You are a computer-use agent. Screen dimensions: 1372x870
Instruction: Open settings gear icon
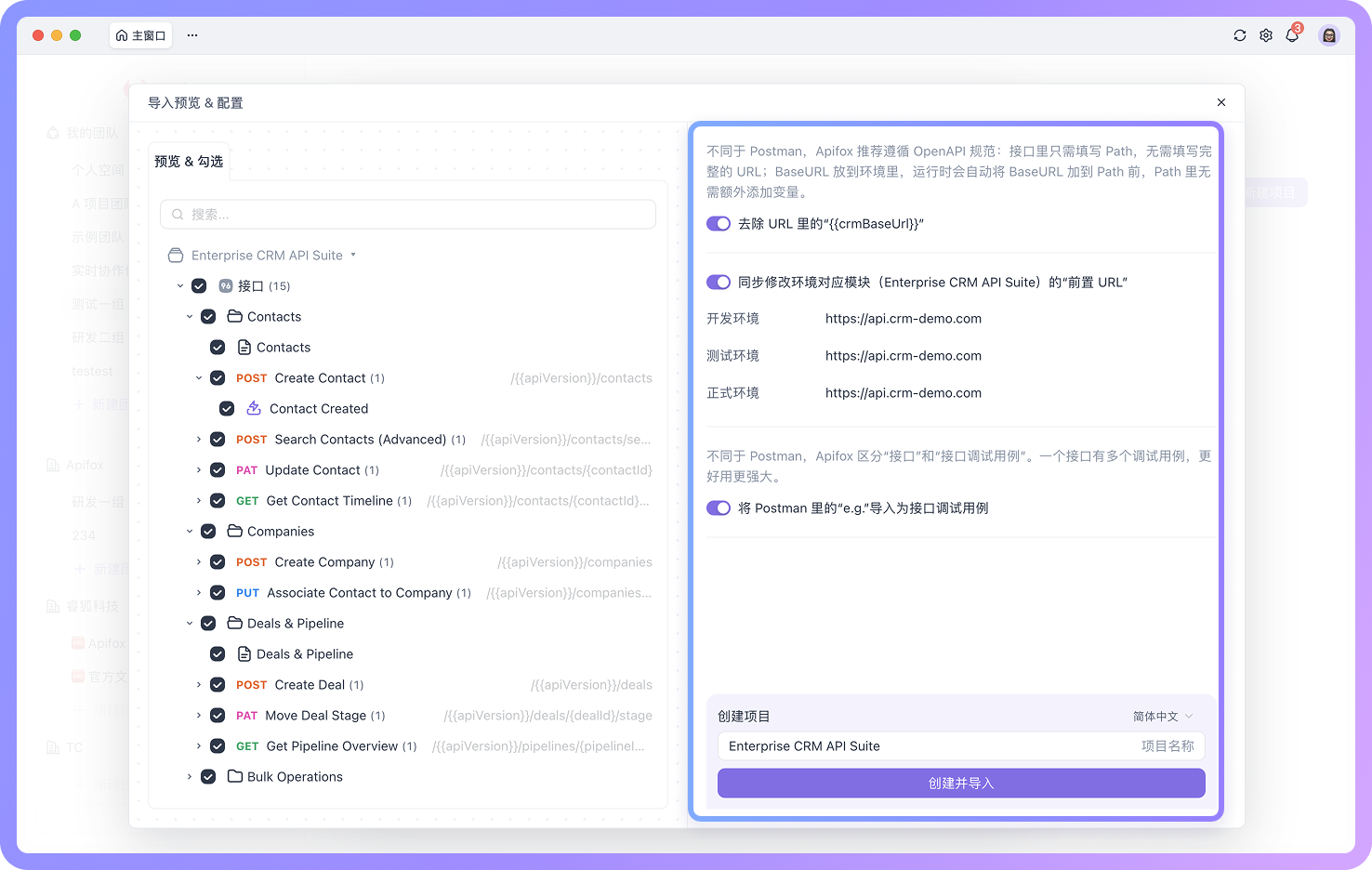pos(1266,35)
